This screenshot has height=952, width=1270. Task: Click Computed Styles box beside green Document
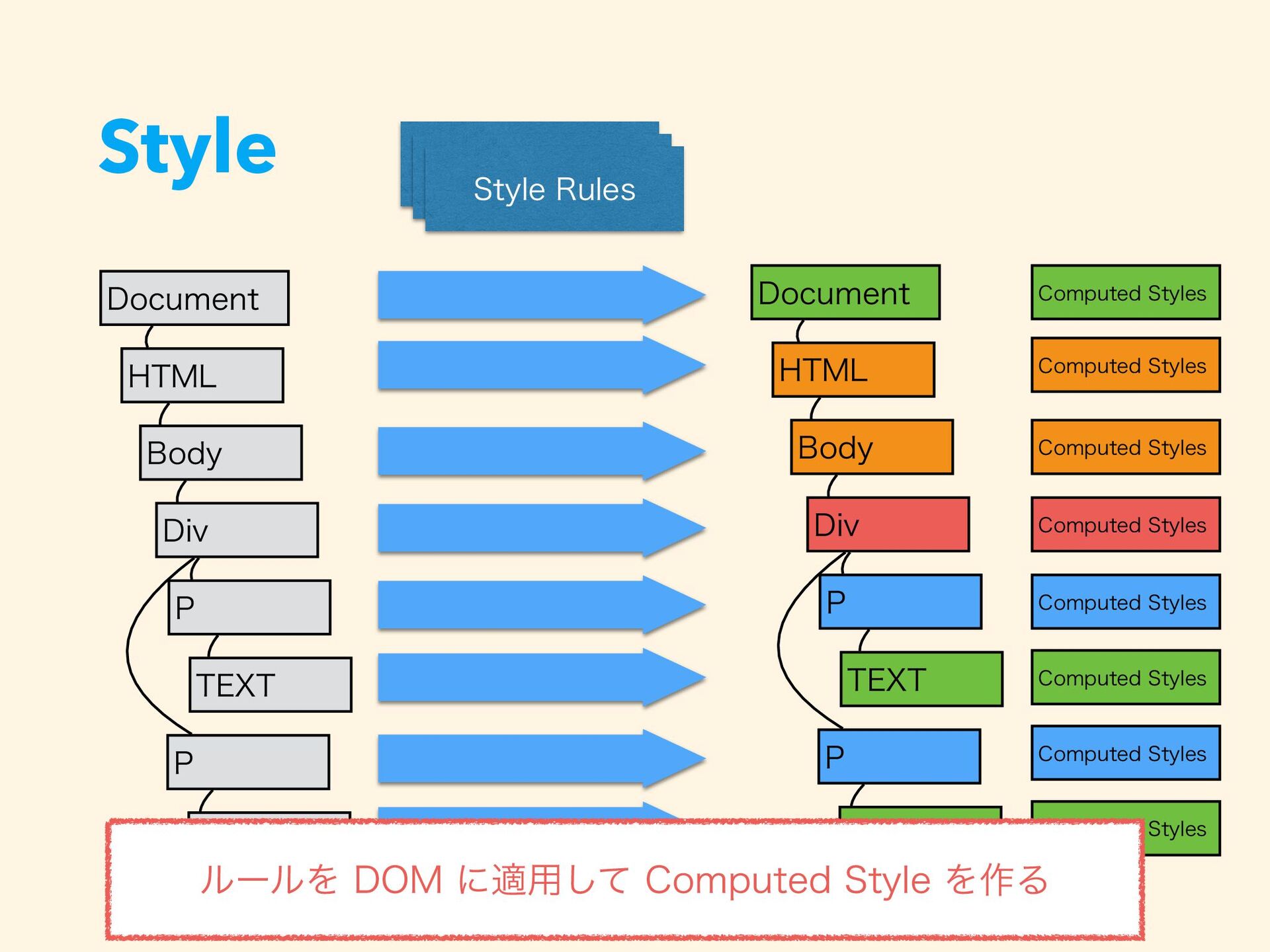[x=1126, y=292]
